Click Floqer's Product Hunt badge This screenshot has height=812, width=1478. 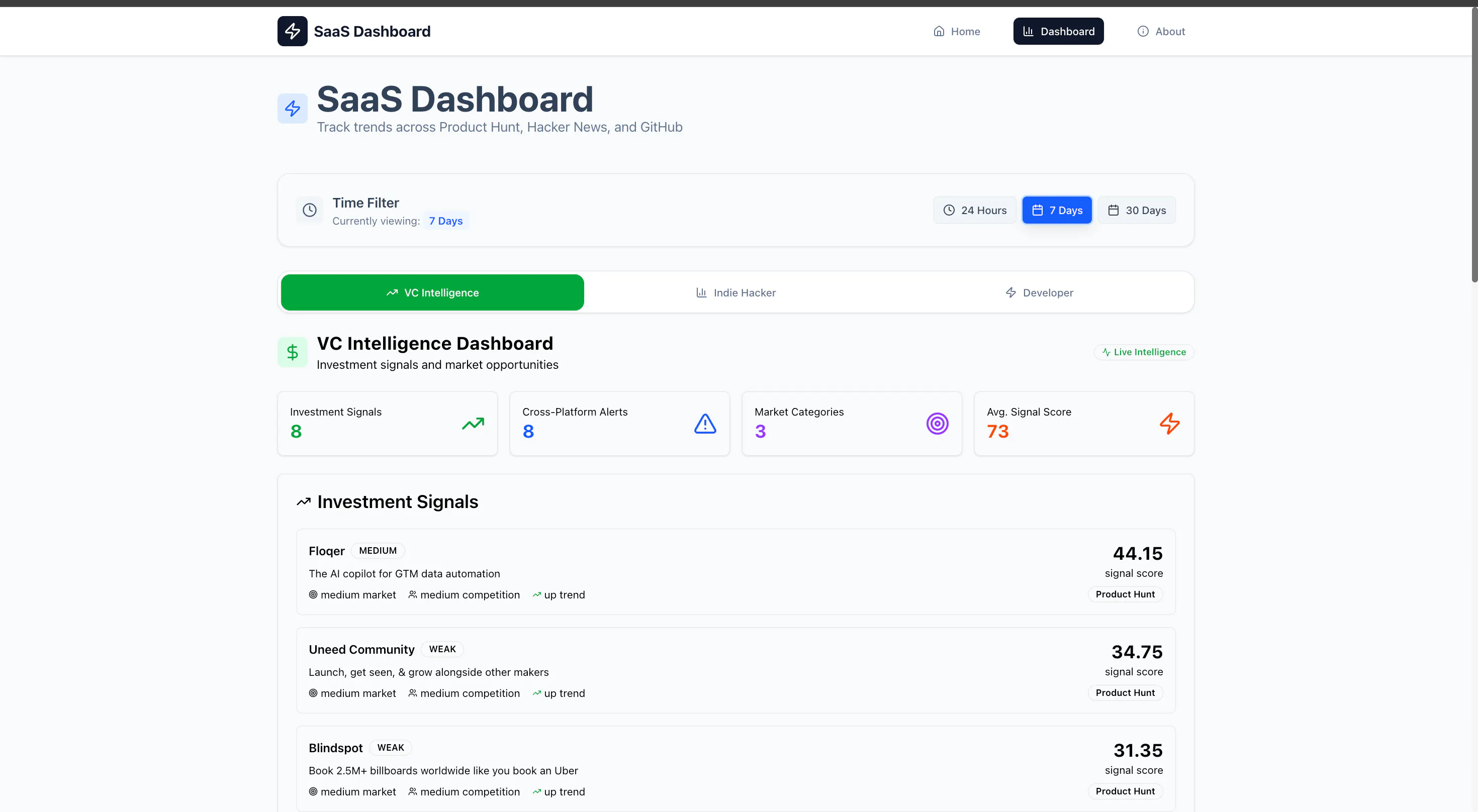pos(1125,594)
